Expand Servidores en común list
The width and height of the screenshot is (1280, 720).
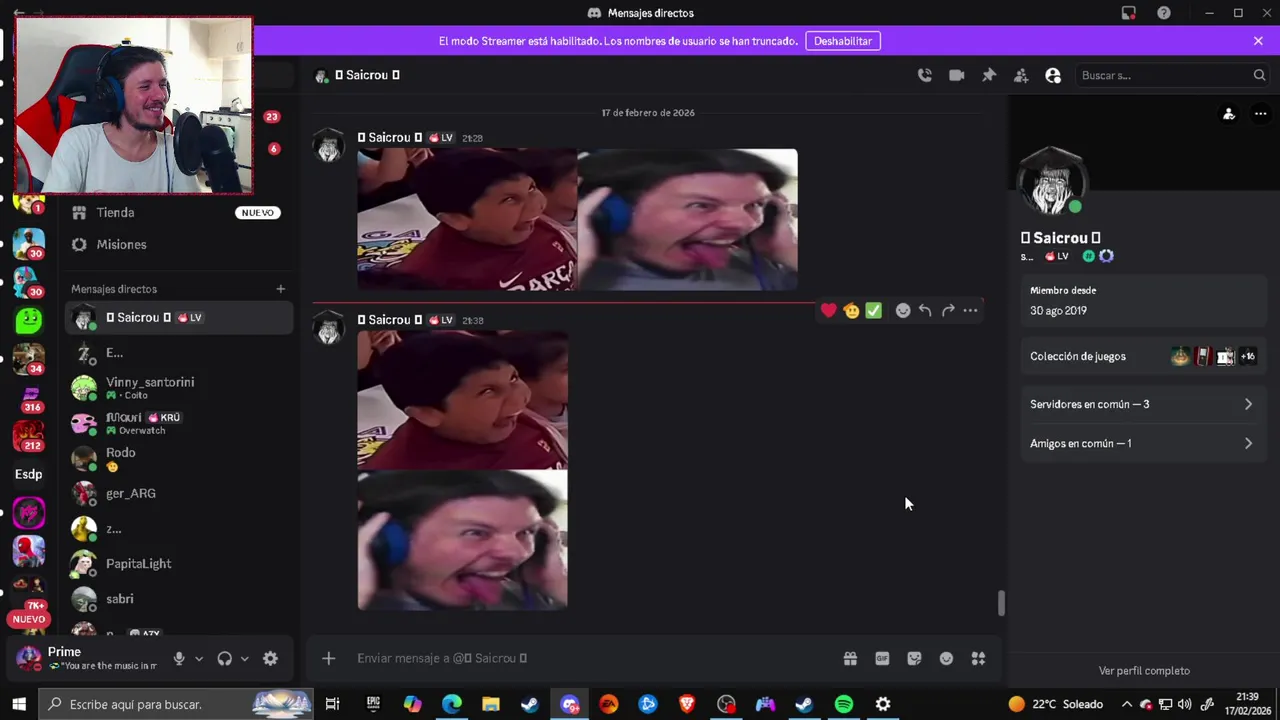pos(1142,404)
